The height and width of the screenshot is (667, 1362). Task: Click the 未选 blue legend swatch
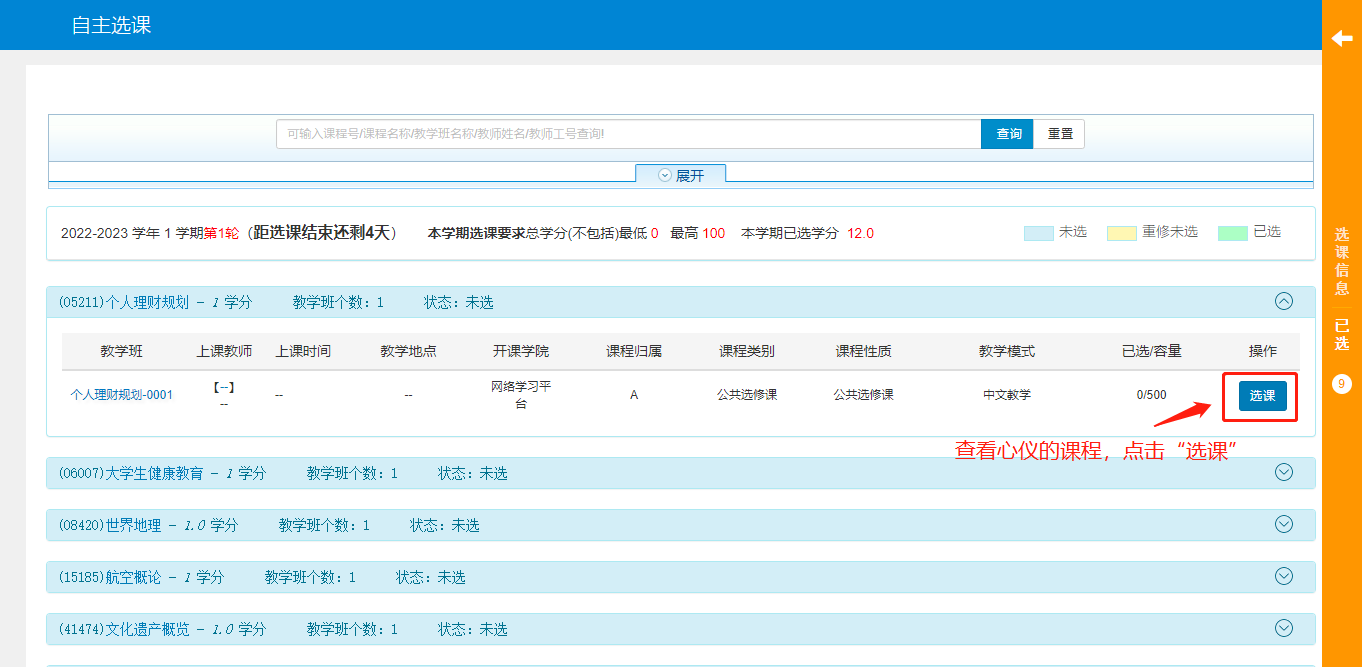tap(1038, 233)
